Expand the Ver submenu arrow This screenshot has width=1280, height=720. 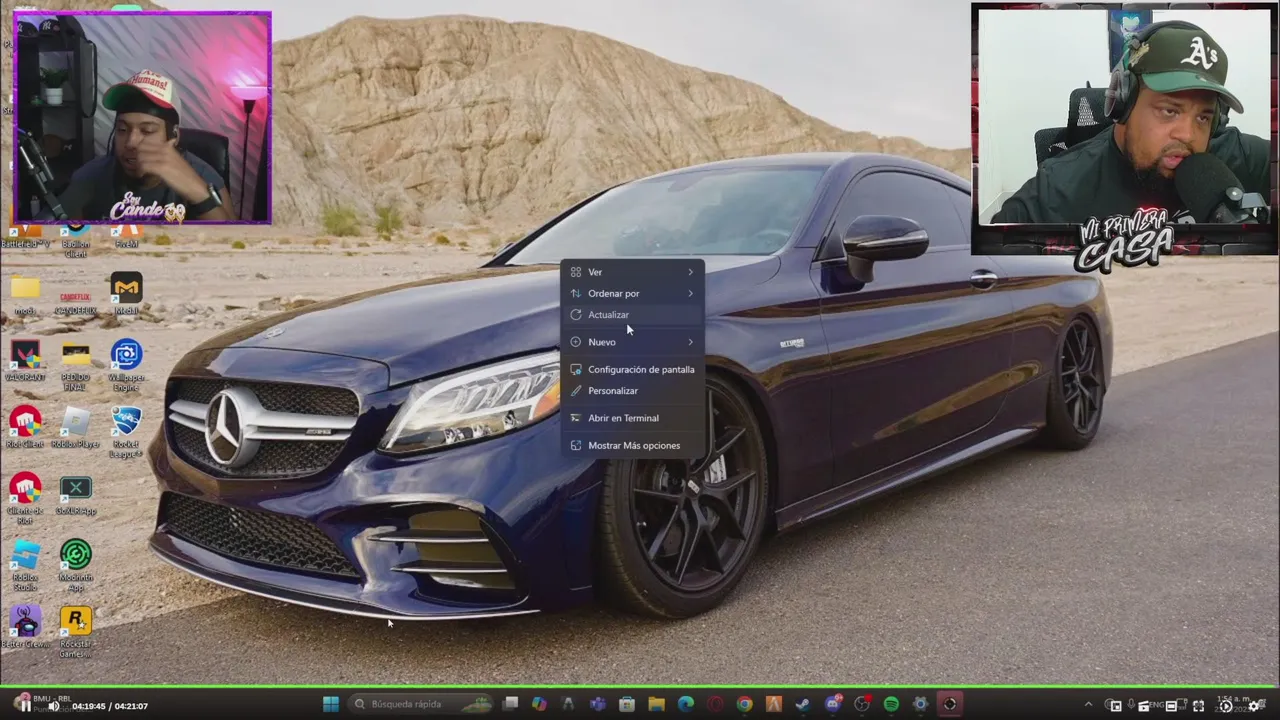click(x=690, y=272)
